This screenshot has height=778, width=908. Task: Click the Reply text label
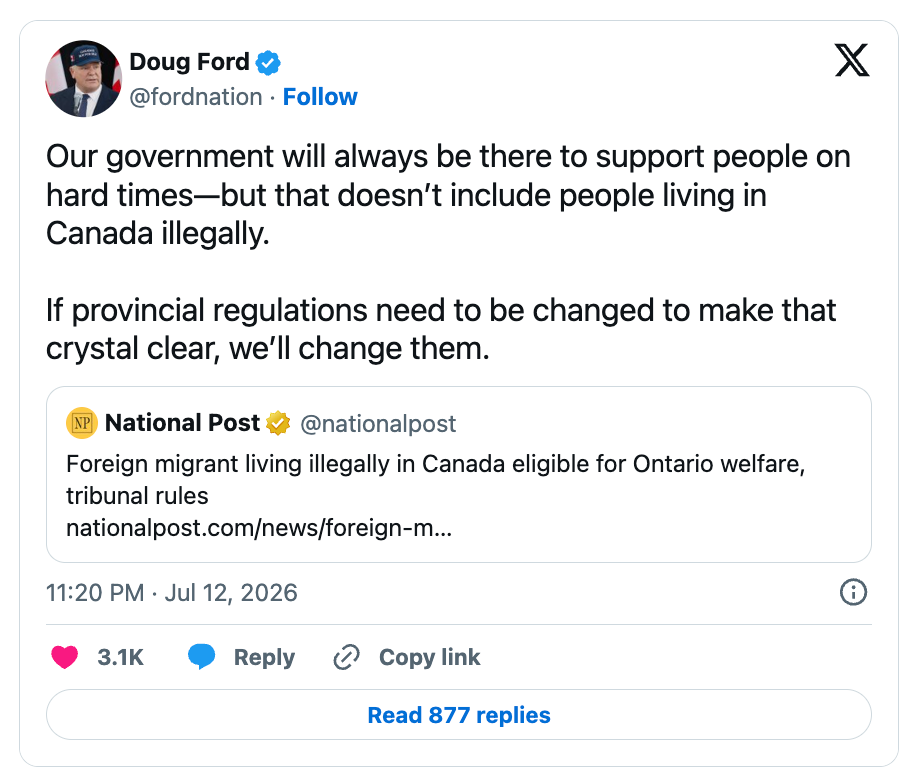pos(264,657)
